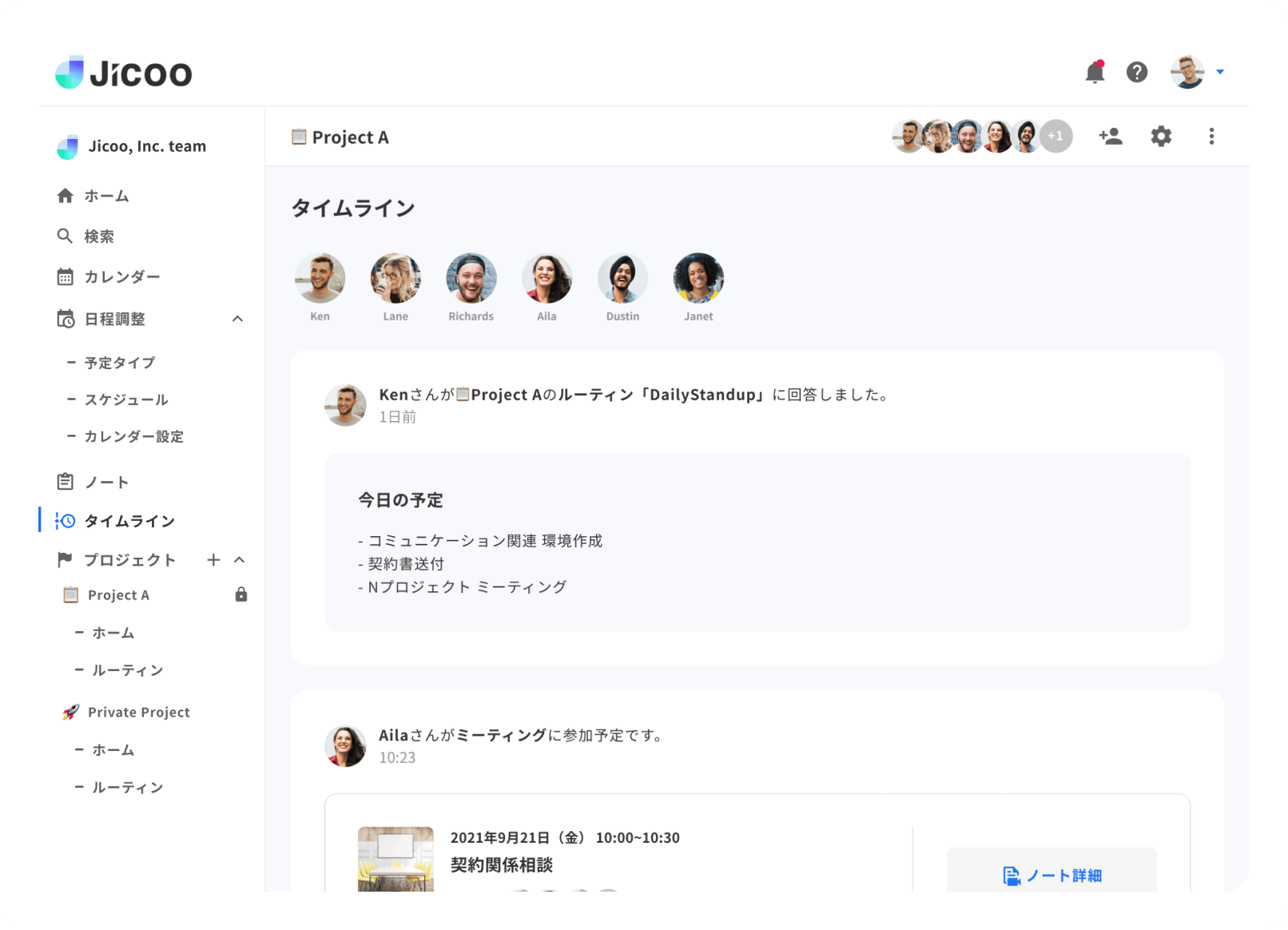
Task: Add a member using the person-plus icon
Action: 1110,136
